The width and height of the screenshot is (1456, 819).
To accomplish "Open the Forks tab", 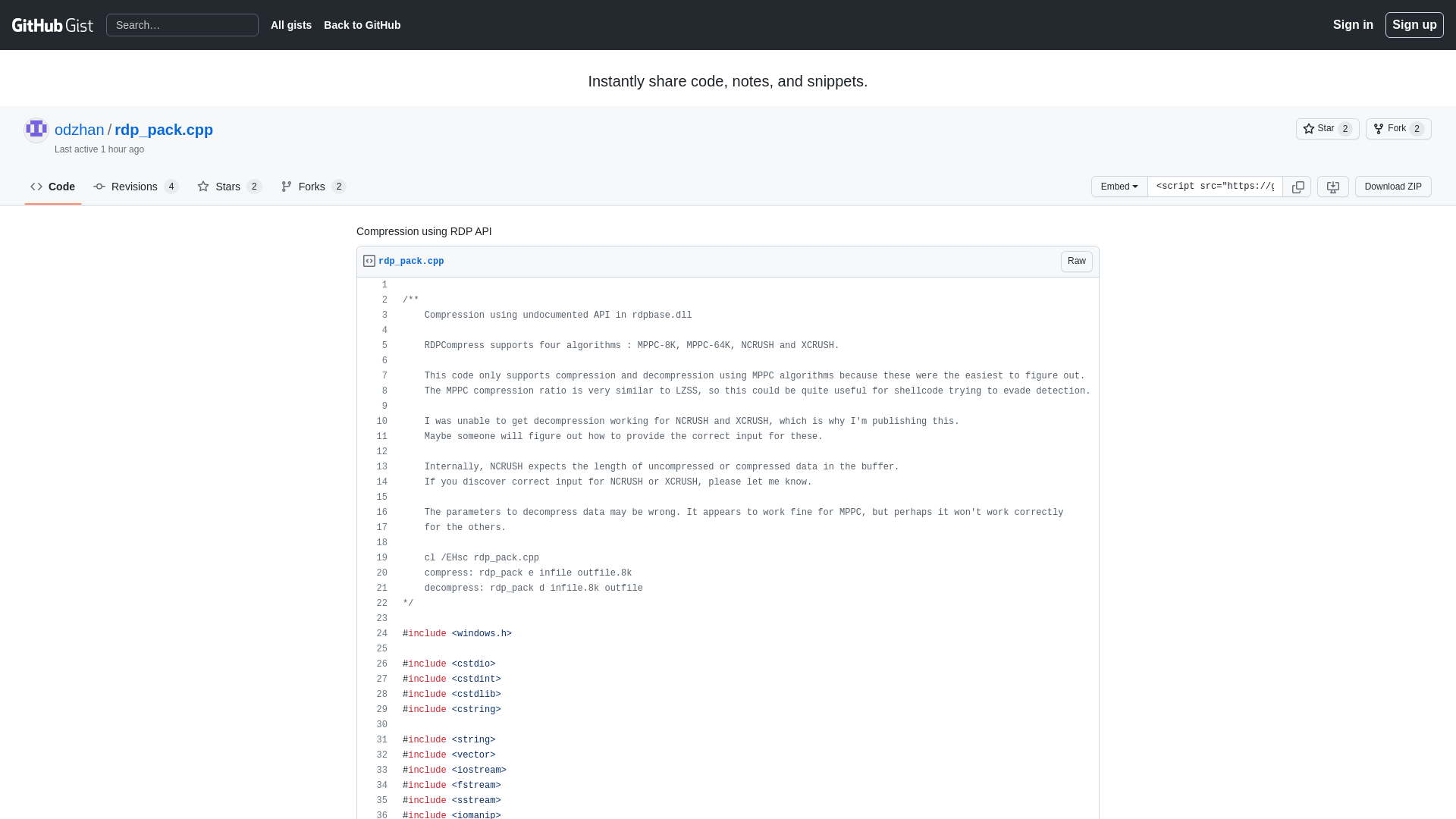I will [x=313, y=187].
